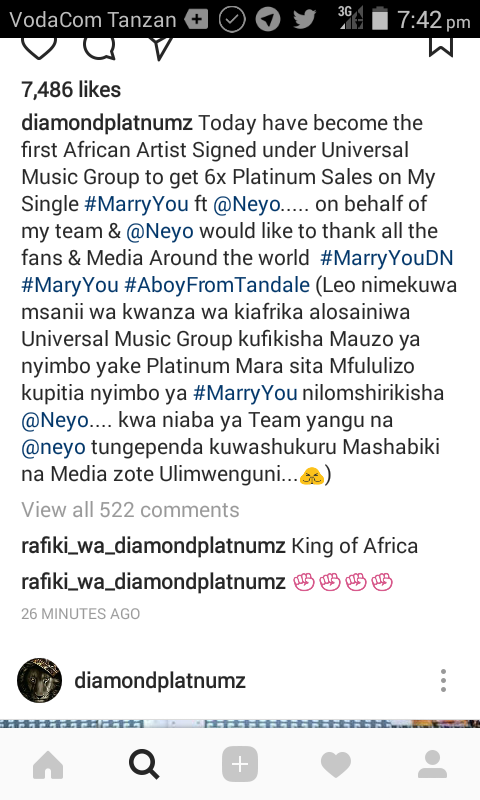Open rafiki_wa_diamondplatnumz King of Africa commenter

coord(153,546)
